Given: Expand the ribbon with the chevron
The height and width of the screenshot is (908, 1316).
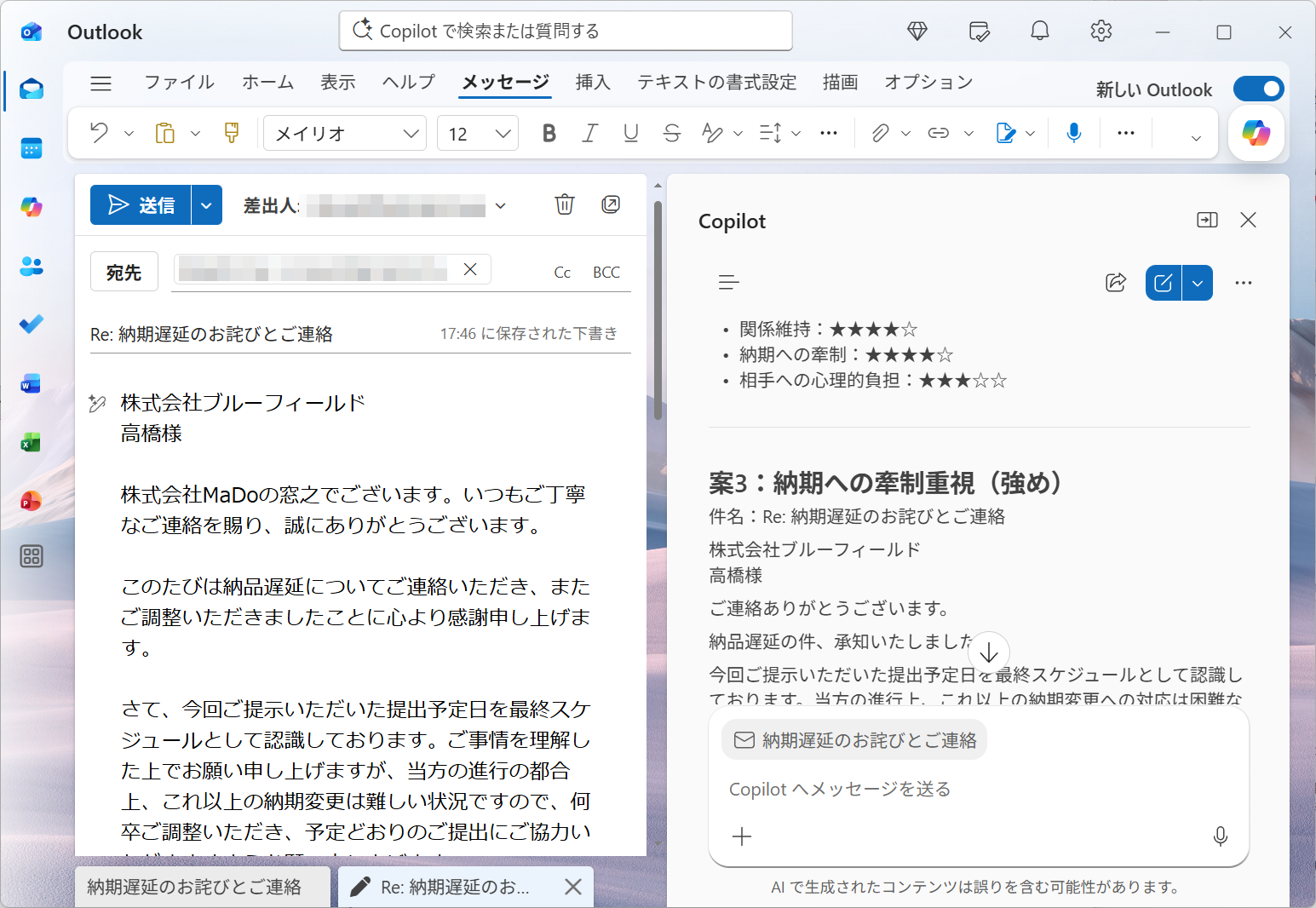Looking at the screenshot, I should click(1196, 138).
